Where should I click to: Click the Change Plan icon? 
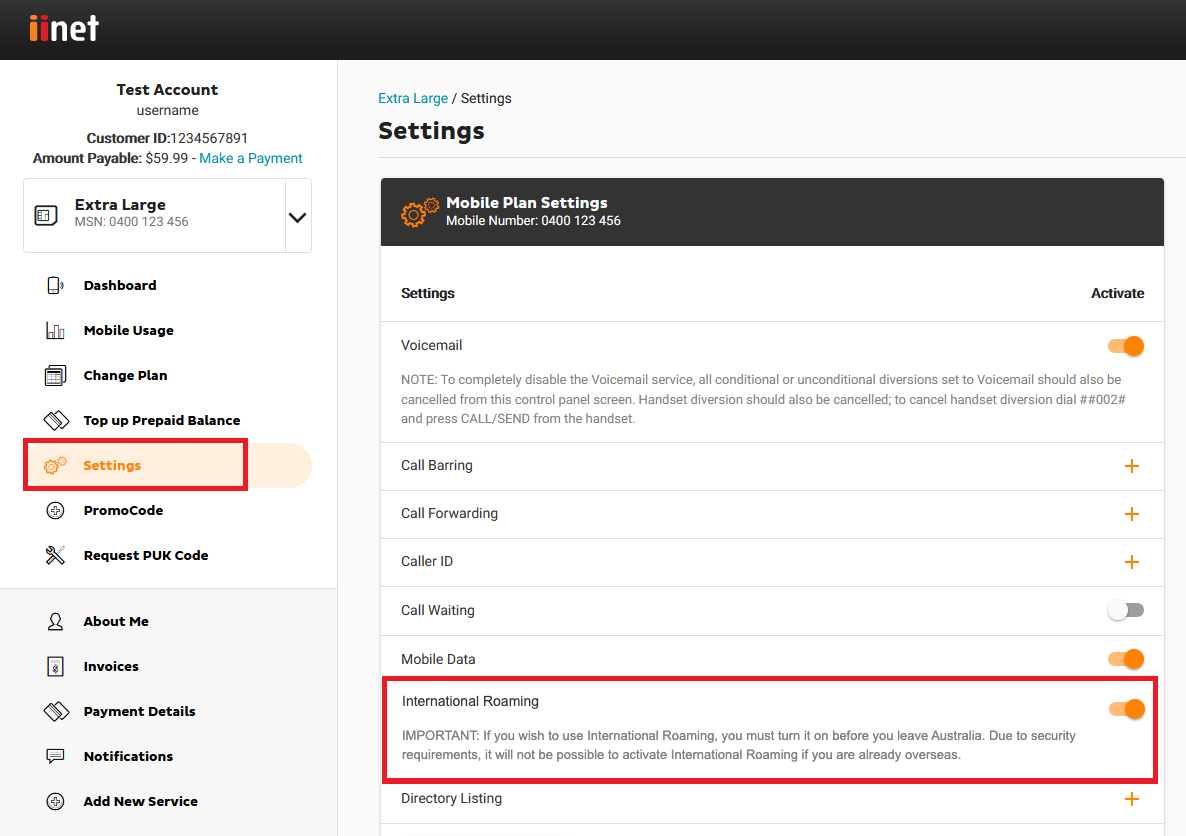point(55,376)
